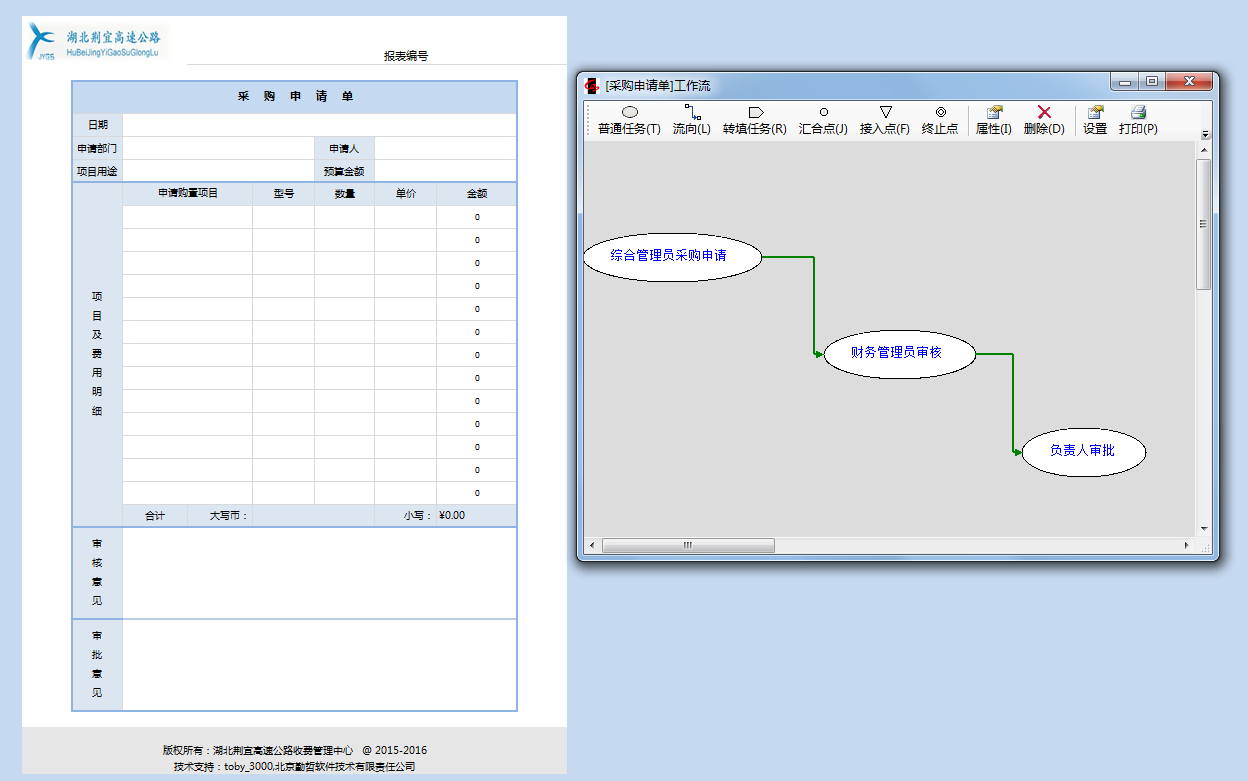1248x781 pixels.
Task: Click the 审核意见 text area
Action: tap(319, 573)
